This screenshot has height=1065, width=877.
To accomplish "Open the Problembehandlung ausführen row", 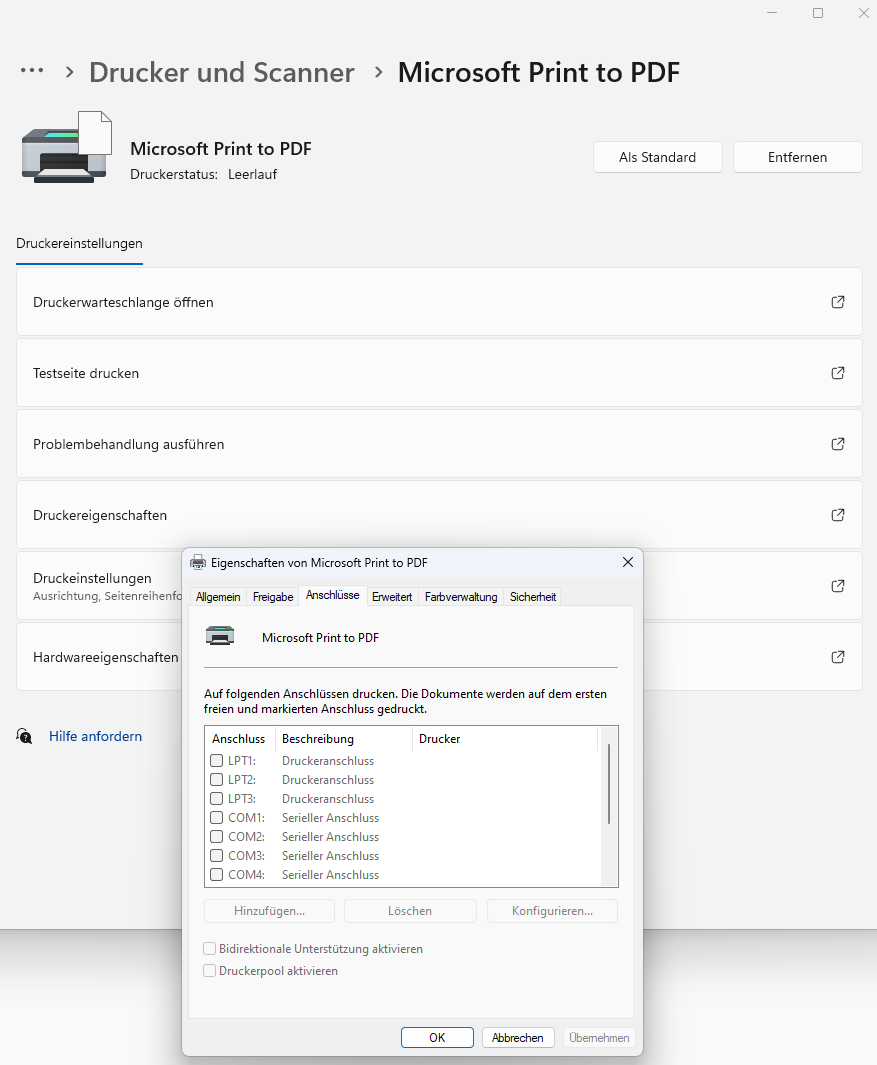I will [440, 444].
